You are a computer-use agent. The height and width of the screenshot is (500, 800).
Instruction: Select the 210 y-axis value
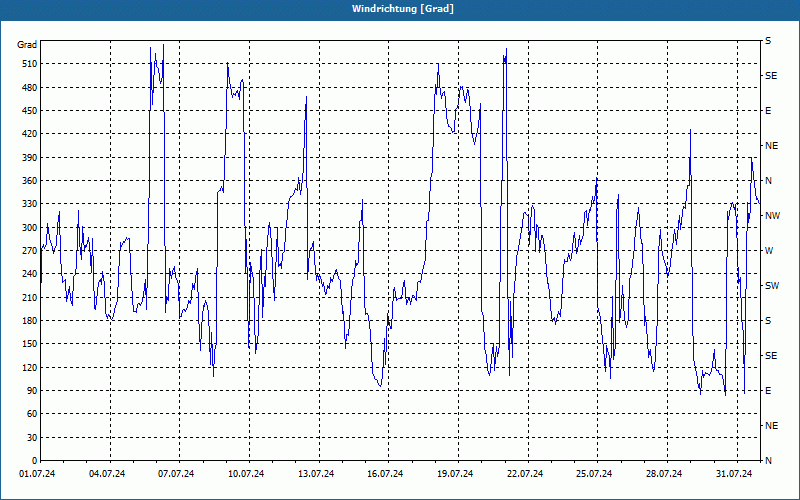click(x=30, y=297)
